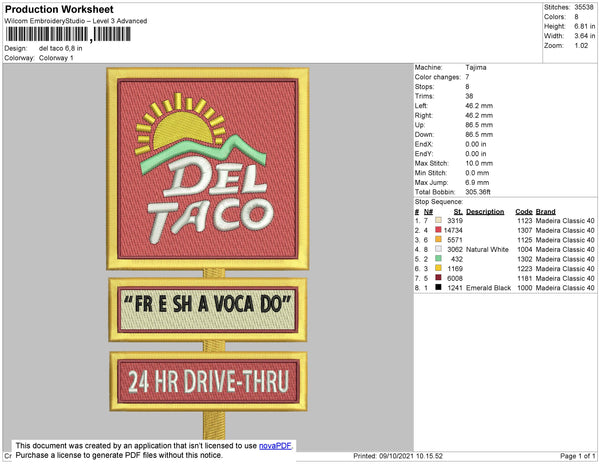Click the Stitches value 35538

pos(584,7)
